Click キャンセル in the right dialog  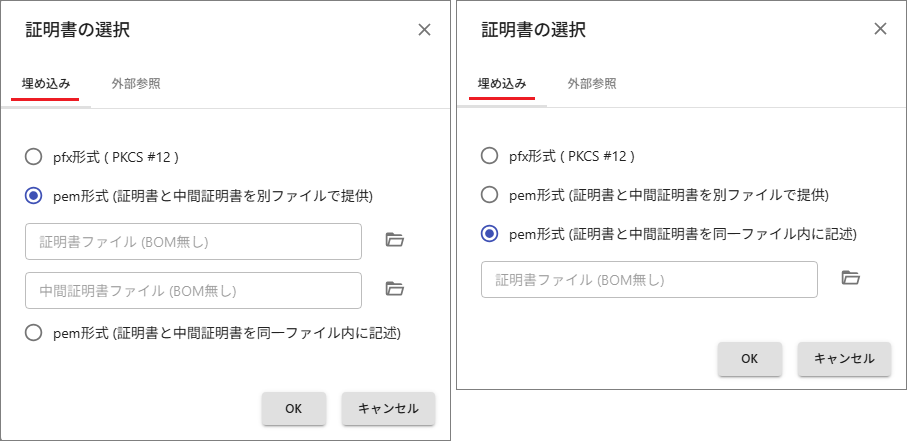(x=845, y=359)
